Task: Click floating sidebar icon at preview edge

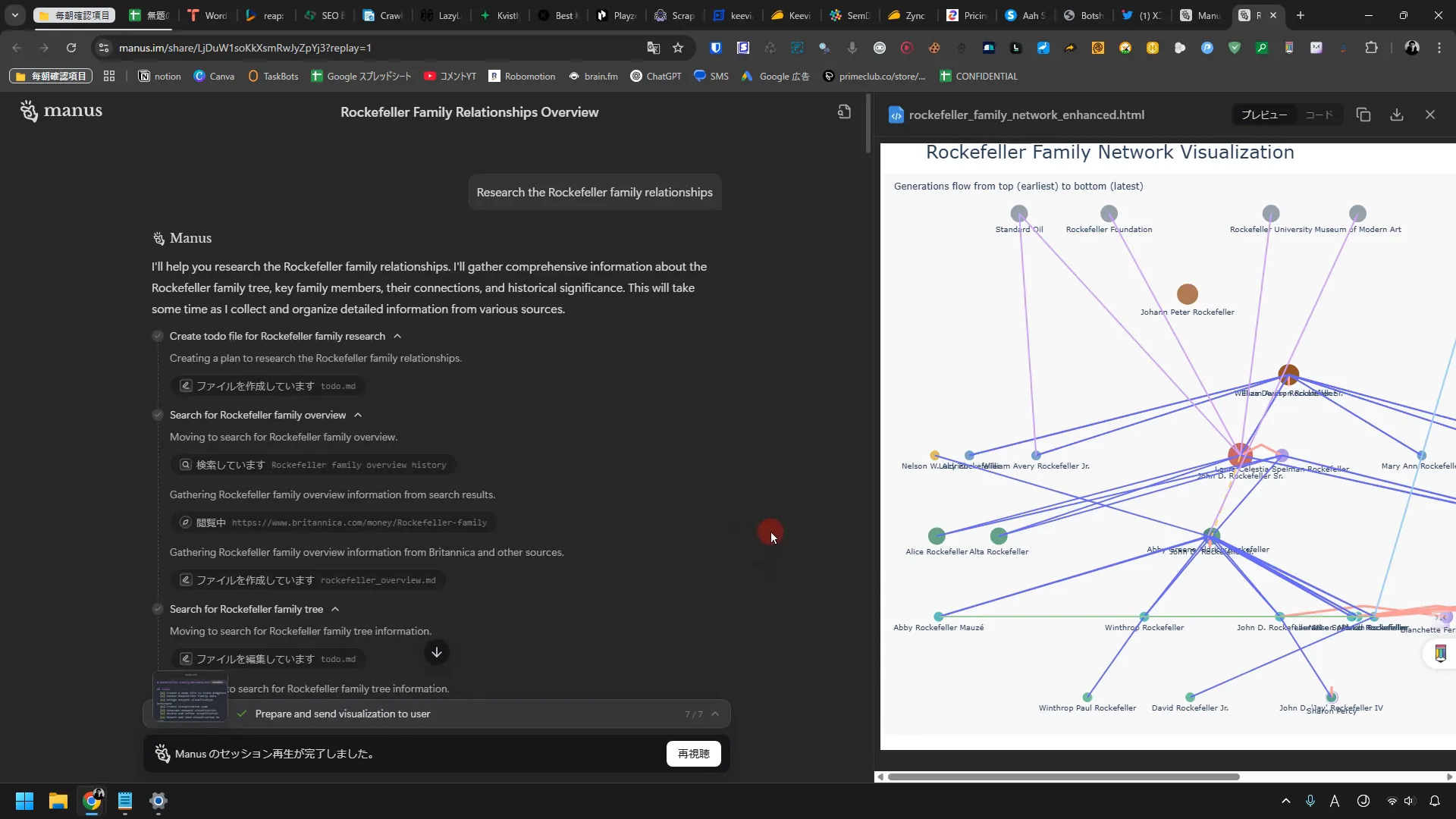Action: pos(1441,654)
